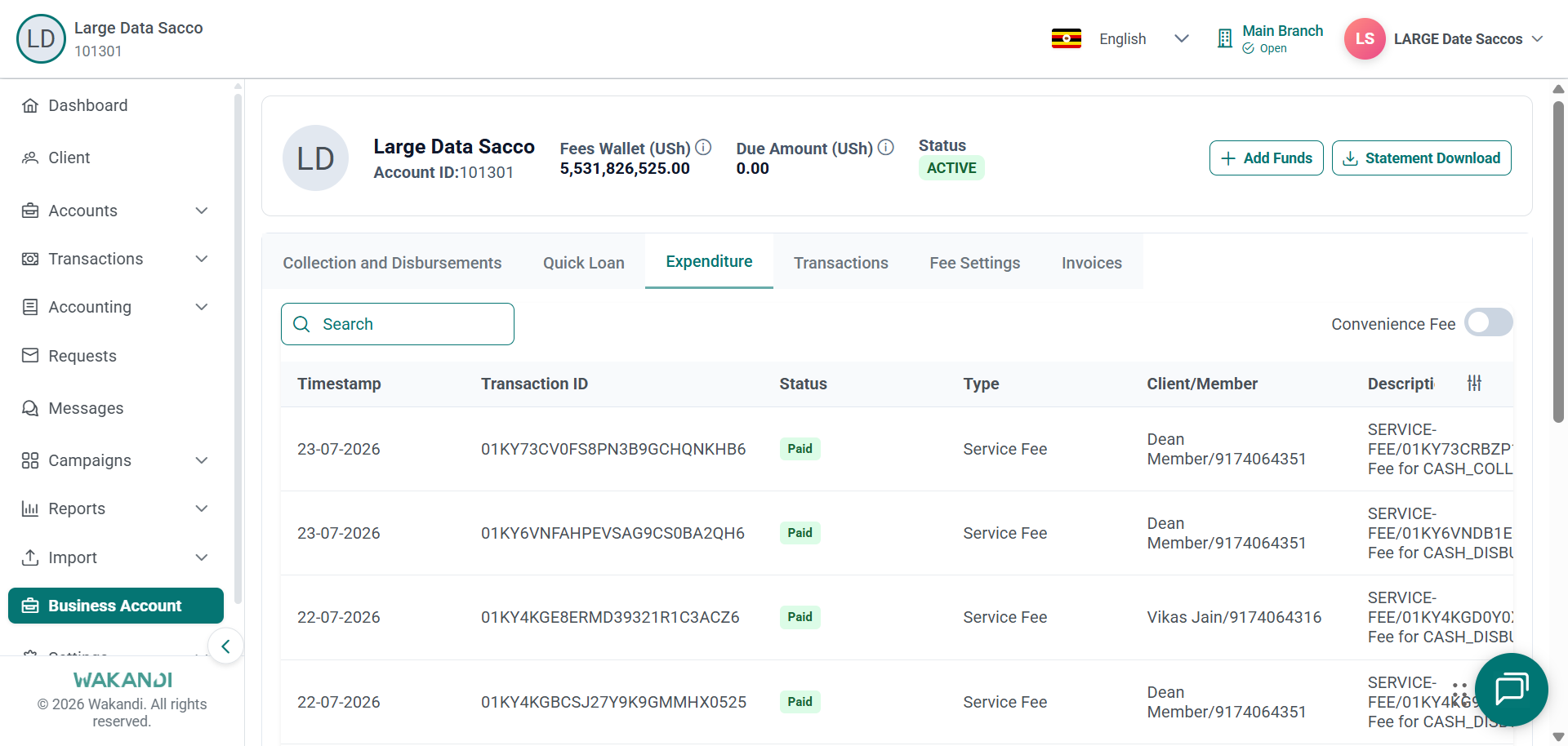This screenshot has width=1568, height=746.
Task: Click the LS user avatar
Action: (1365, 38)
